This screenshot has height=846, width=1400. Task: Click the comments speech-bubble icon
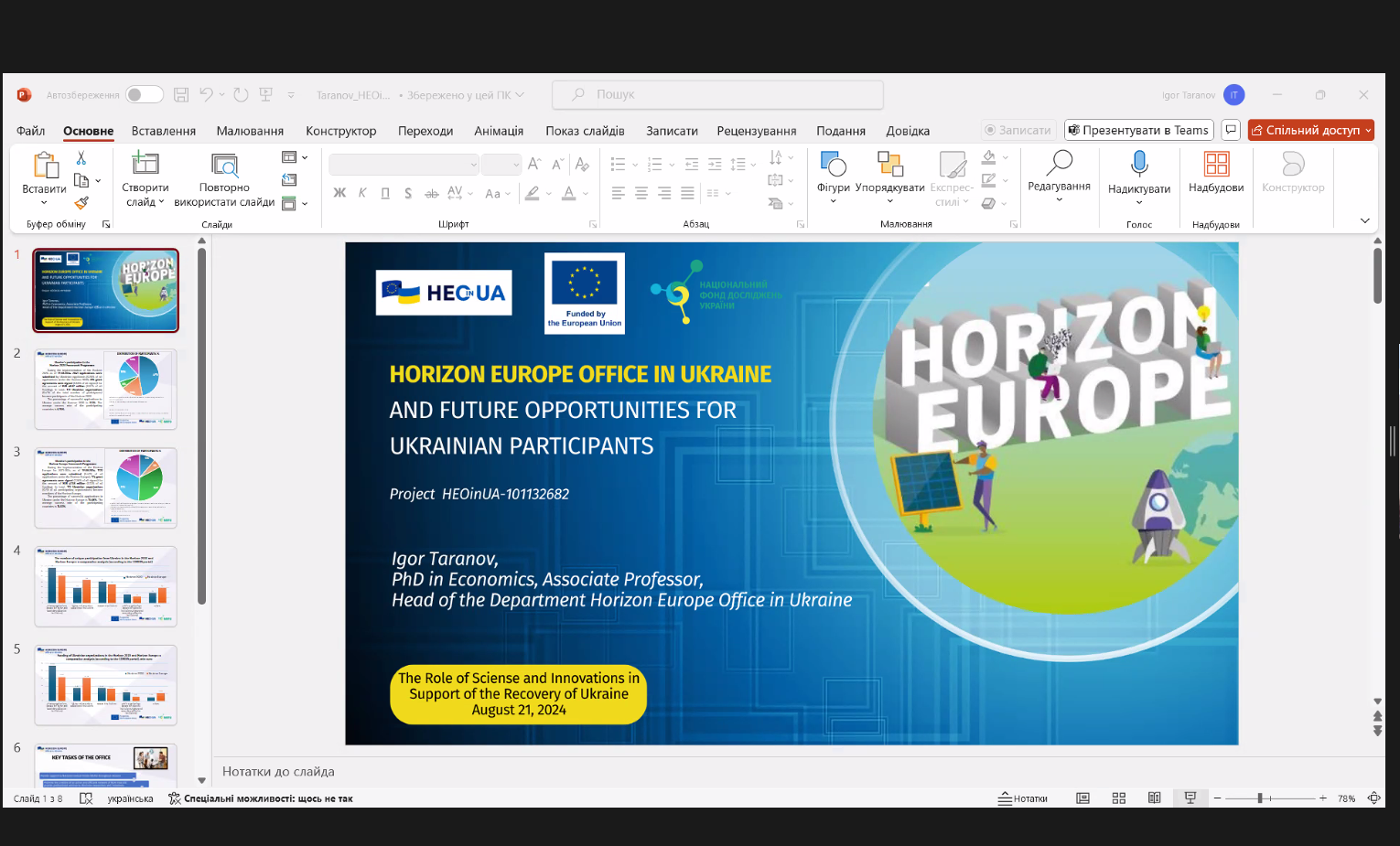pos(1231,130)
